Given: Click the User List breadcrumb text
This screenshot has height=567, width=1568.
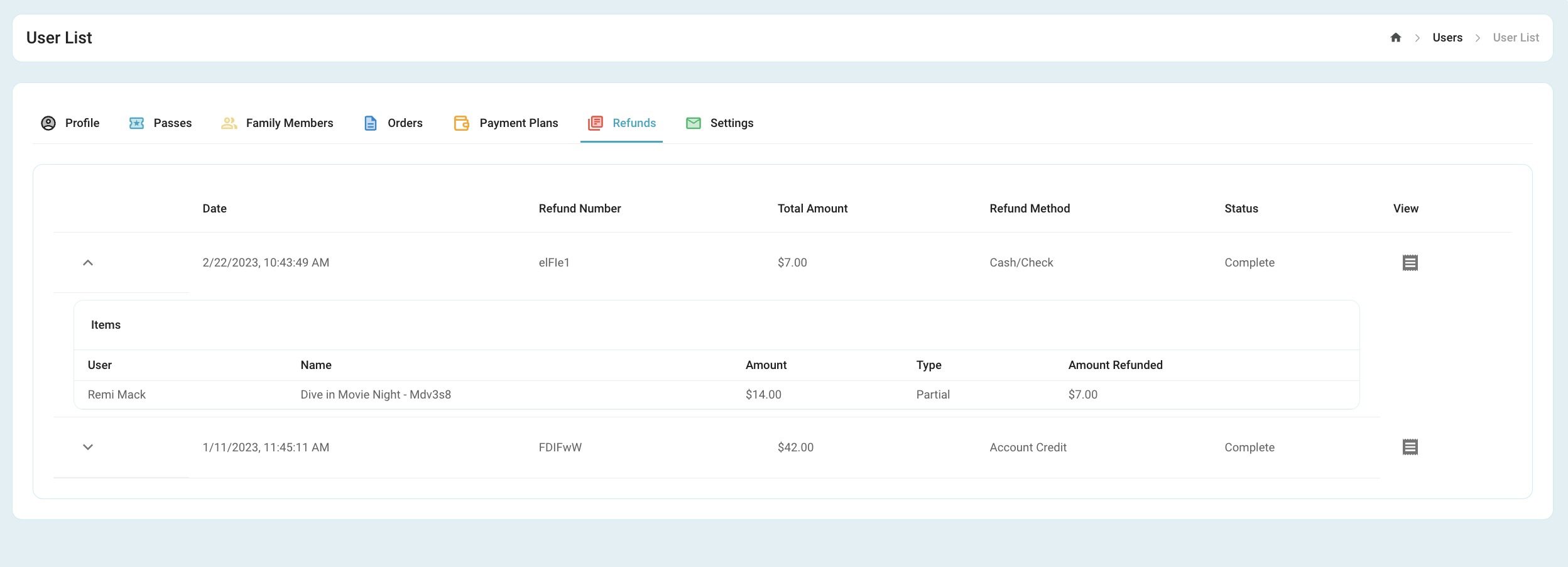Looking at the screenshot, I should pos(1516,38).
